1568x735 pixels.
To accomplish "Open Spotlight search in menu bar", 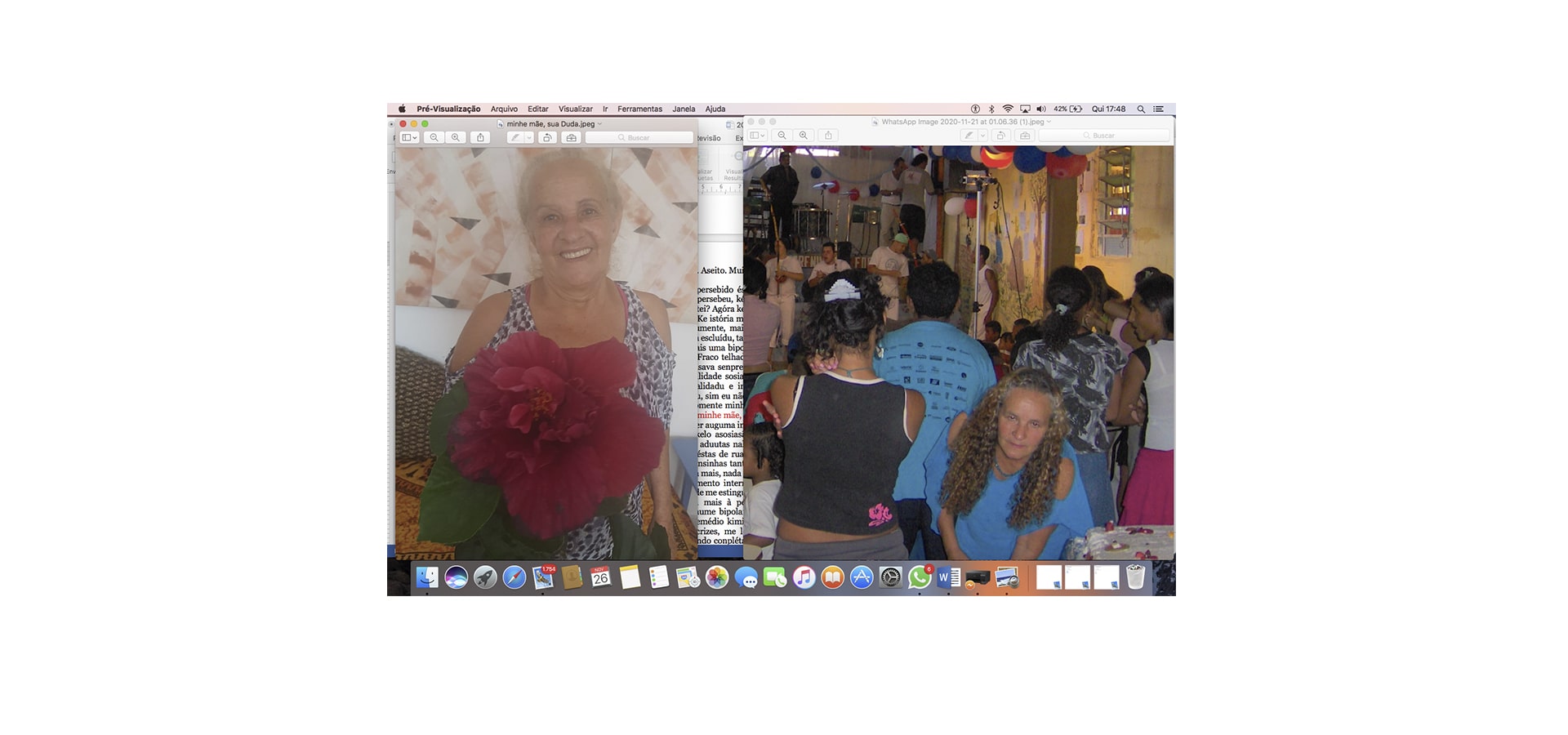I will tap(1141, 109).
